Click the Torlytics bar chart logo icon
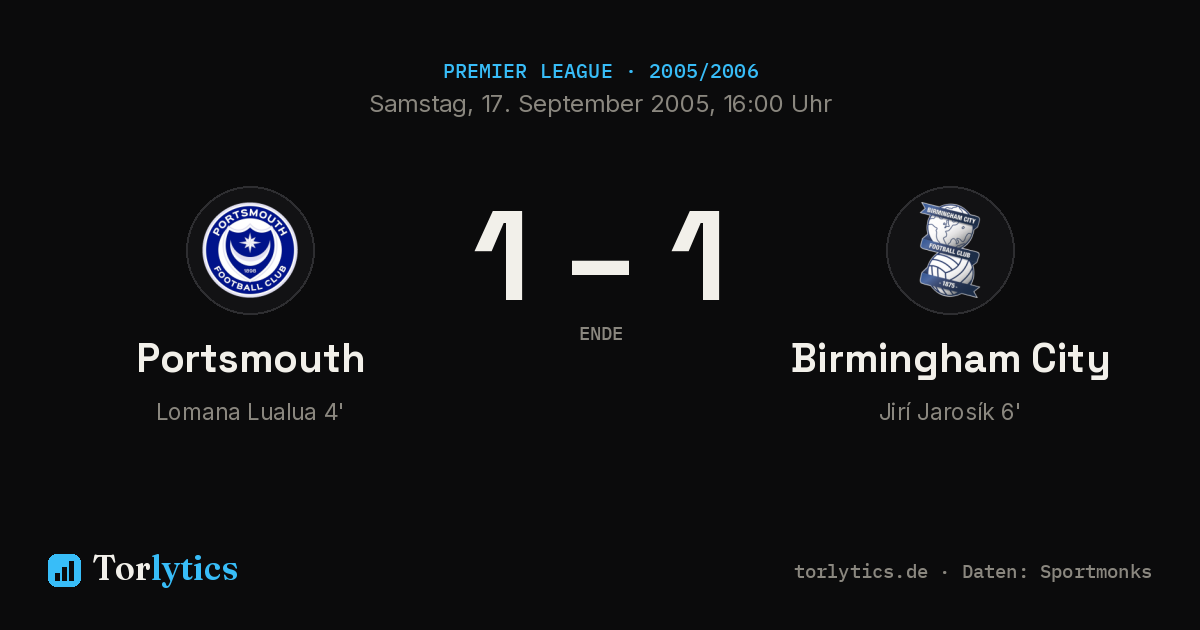The image size is (1200, 630). pos(64,570)
